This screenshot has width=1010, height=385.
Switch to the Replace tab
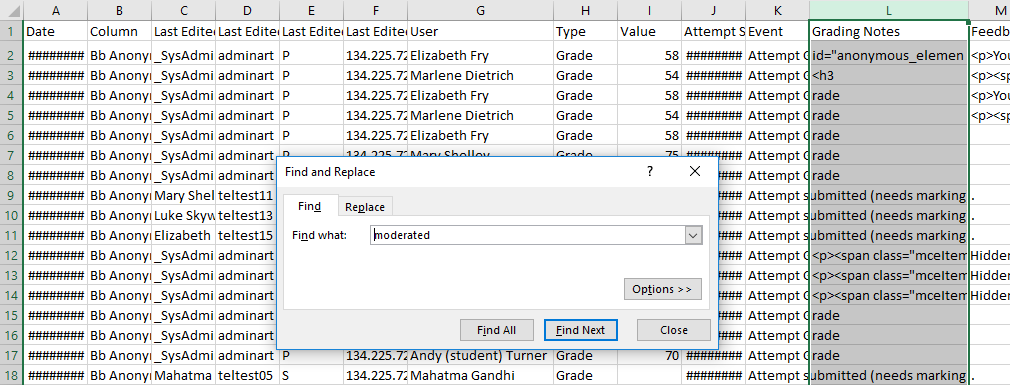pos(365,207)
